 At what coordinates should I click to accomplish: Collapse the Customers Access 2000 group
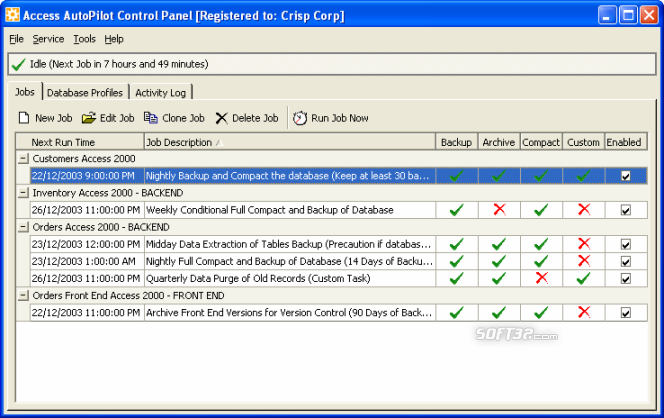(23, 159)
